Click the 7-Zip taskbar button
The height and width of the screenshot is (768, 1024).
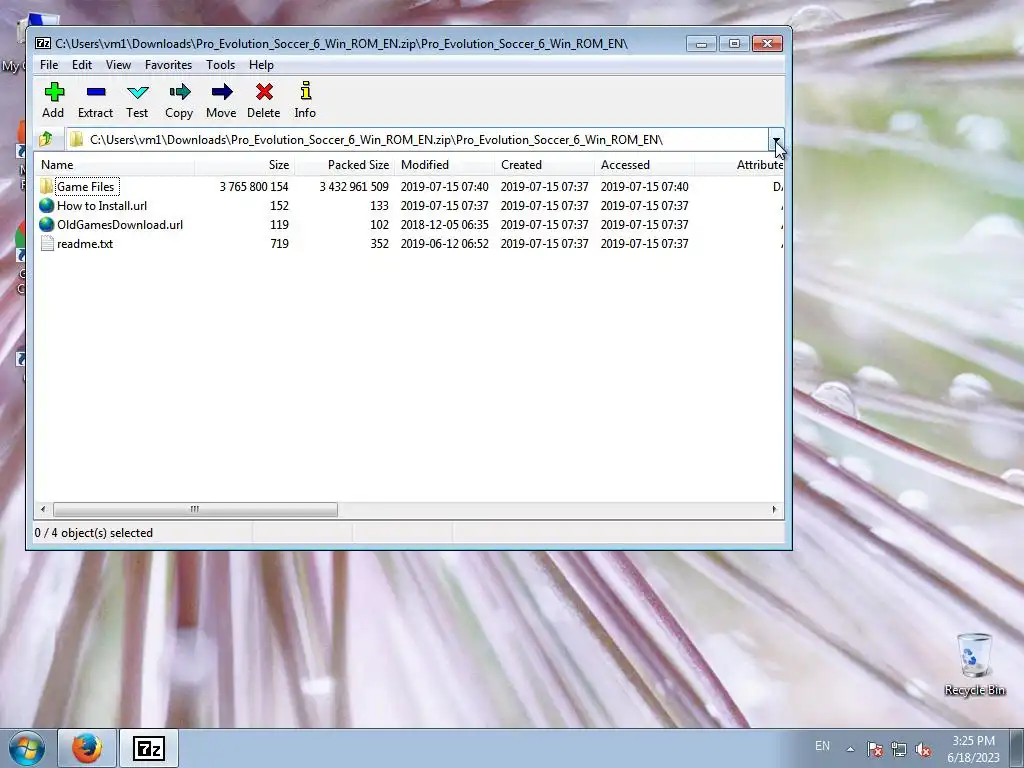click(x=149, y=748)
